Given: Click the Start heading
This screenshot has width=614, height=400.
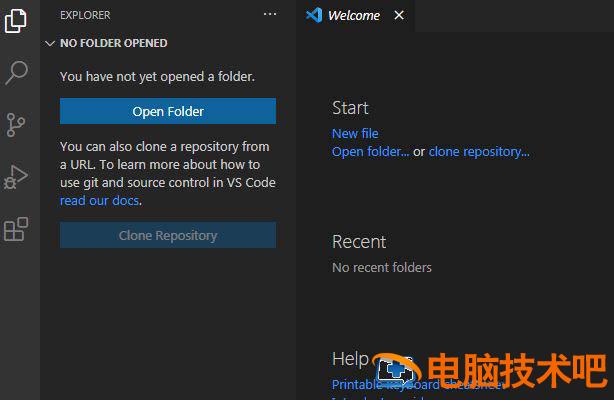Looking at the screenshot, I should pos(350,108).
